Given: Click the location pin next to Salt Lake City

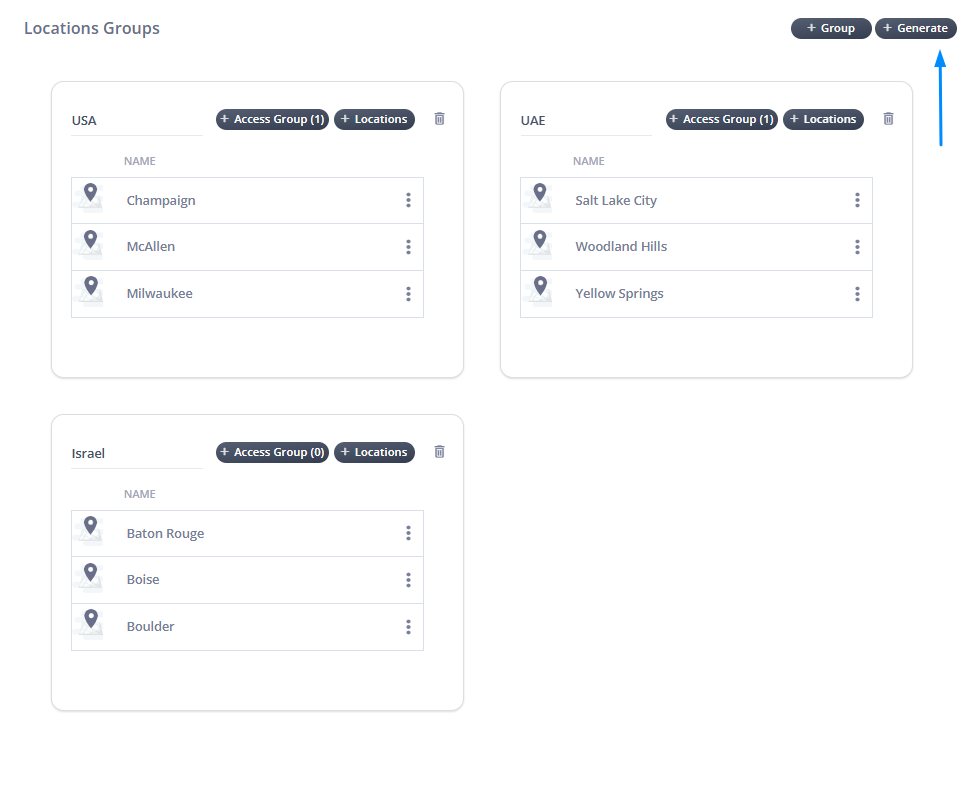Looking at the screenshot, I should tap(540, 193).
